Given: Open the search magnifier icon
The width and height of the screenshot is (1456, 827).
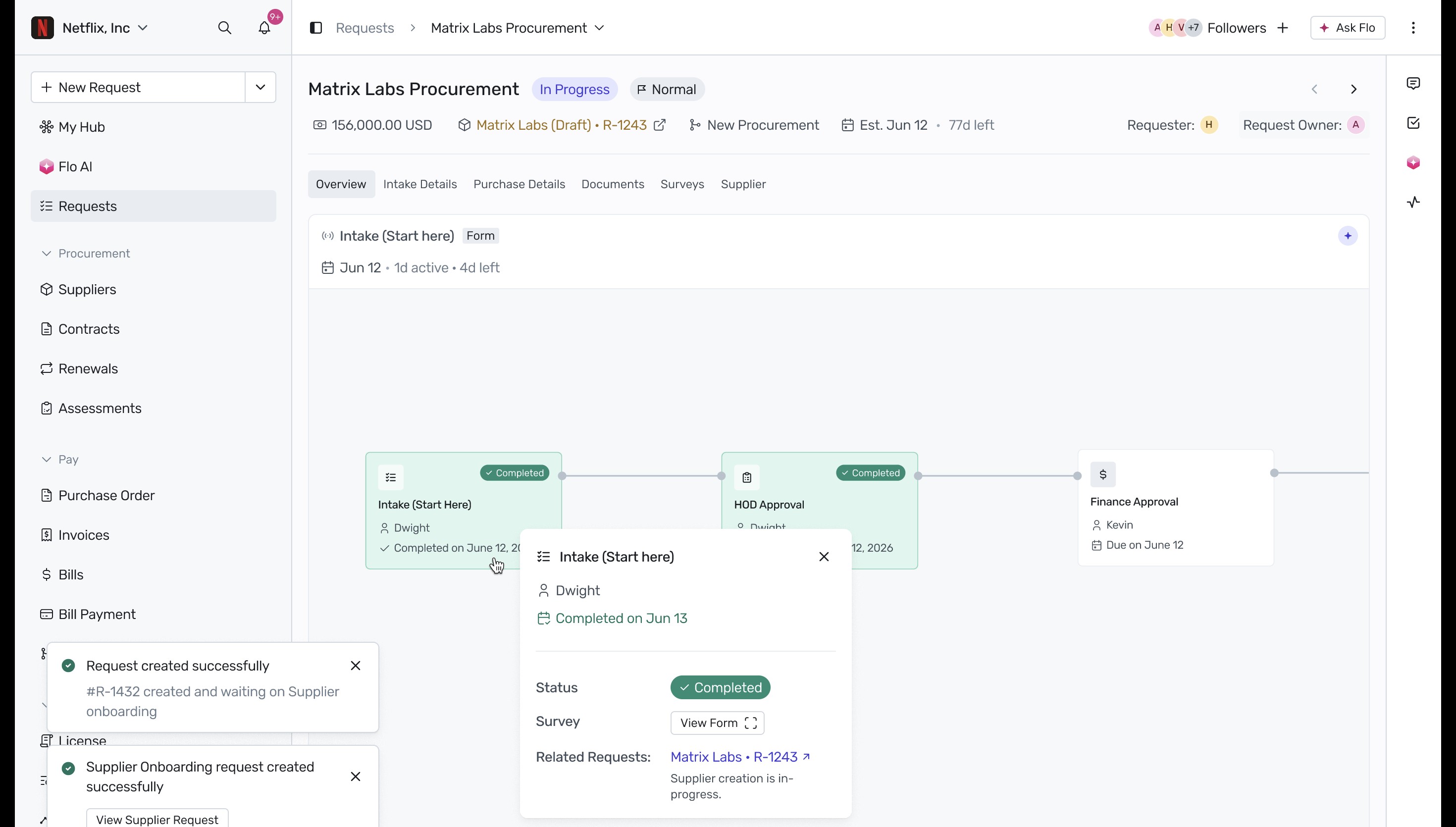Looking at the screenshot, I should [224, 28].
